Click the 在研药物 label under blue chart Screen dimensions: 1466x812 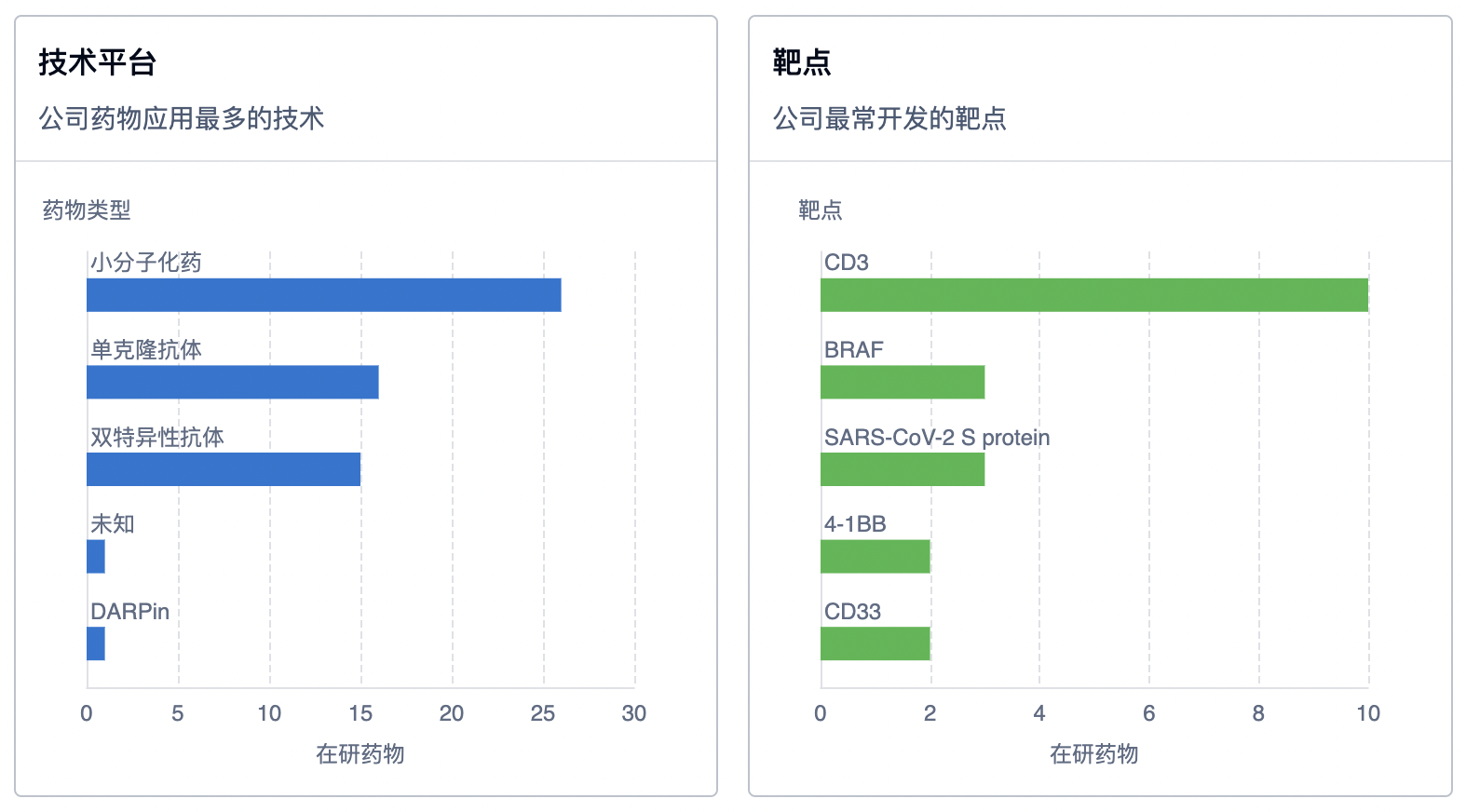pos(360,753)
